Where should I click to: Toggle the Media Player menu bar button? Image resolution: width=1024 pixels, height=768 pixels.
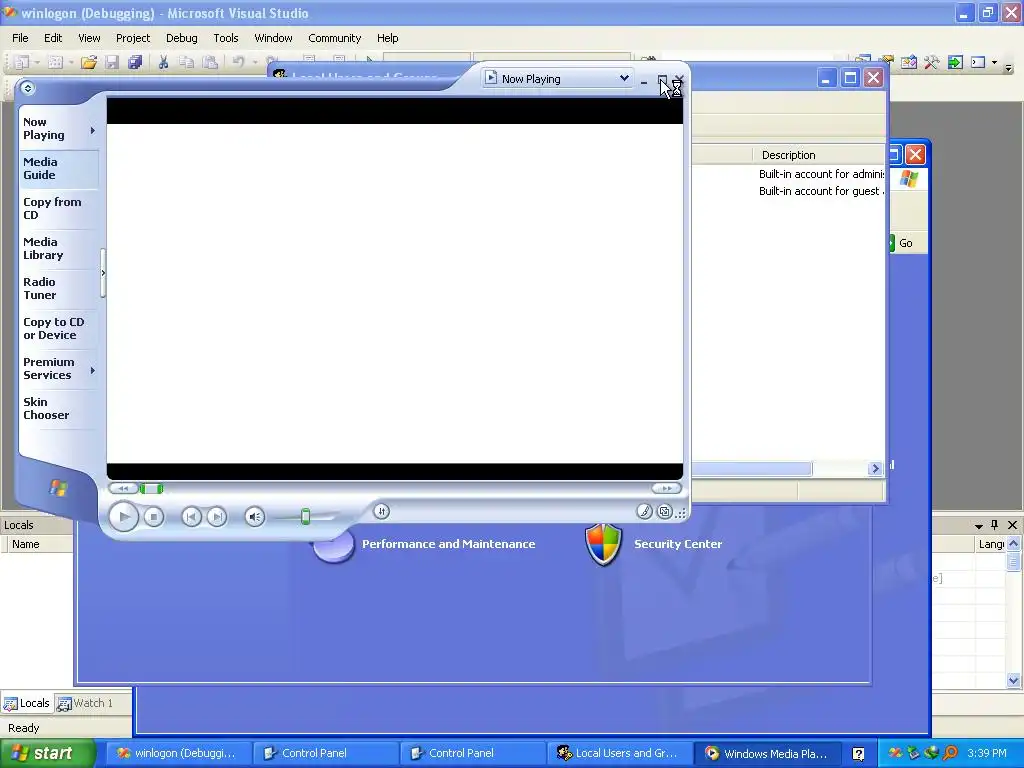click(x=27, y=88)
